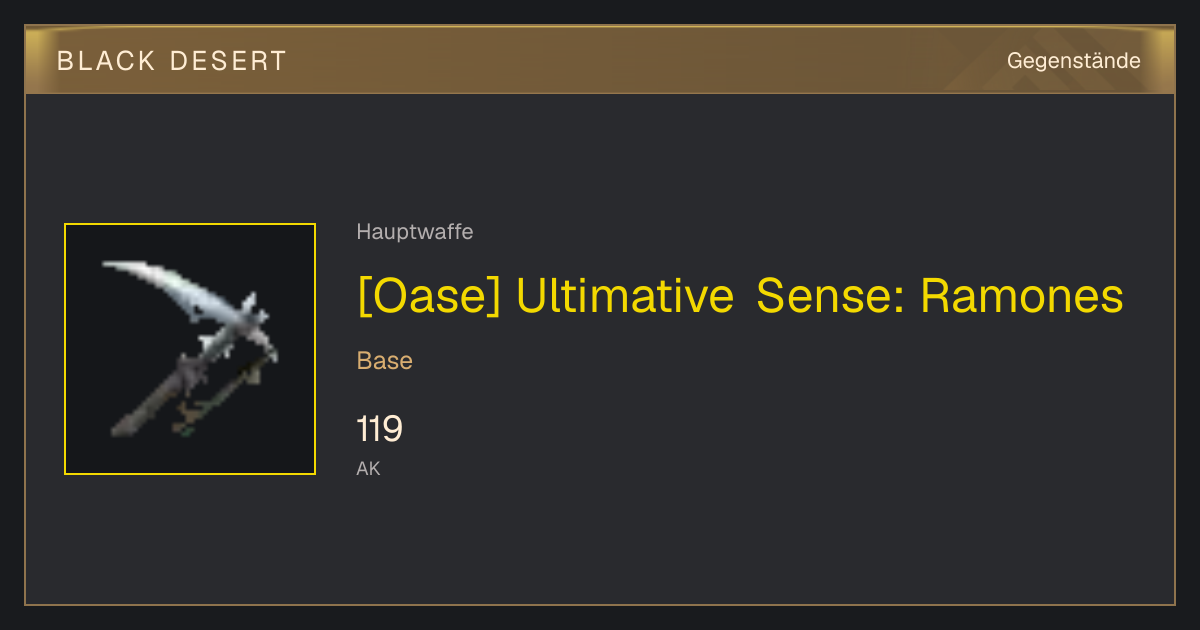This screenshot has width=1200, height=630.
Task: Select the Base enhancement level label
Action: tap(385, 361)
